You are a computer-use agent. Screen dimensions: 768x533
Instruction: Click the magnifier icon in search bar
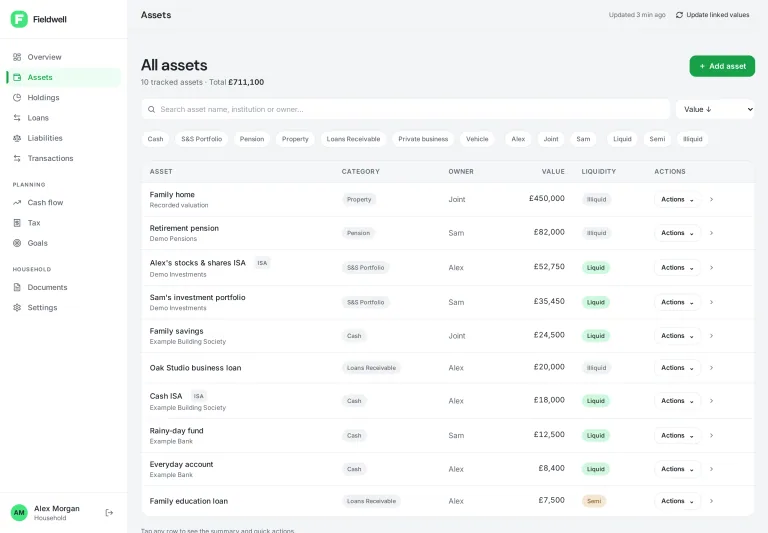(152, 109)
